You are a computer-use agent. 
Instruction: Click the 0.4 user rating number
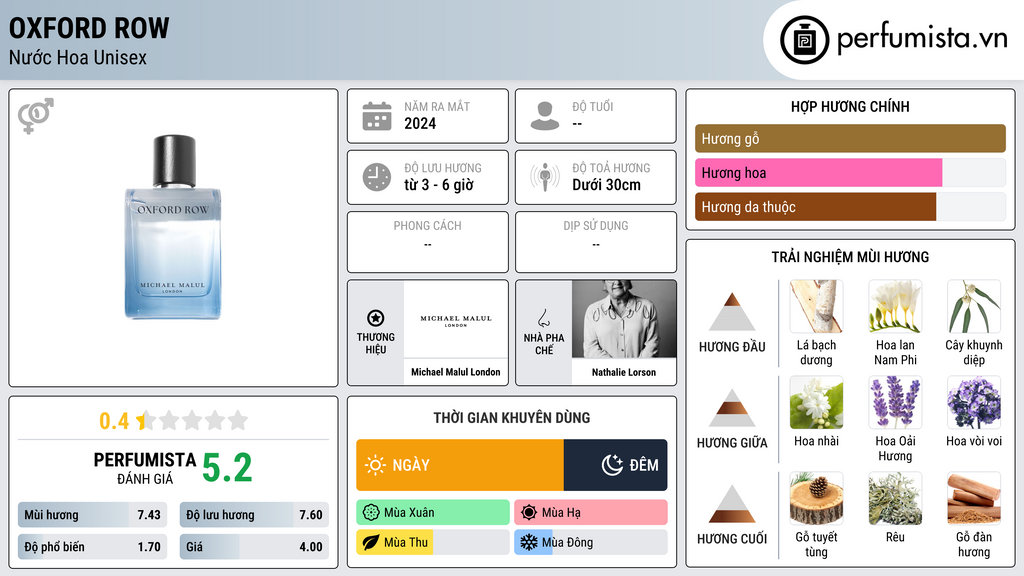tap(114, 421)
